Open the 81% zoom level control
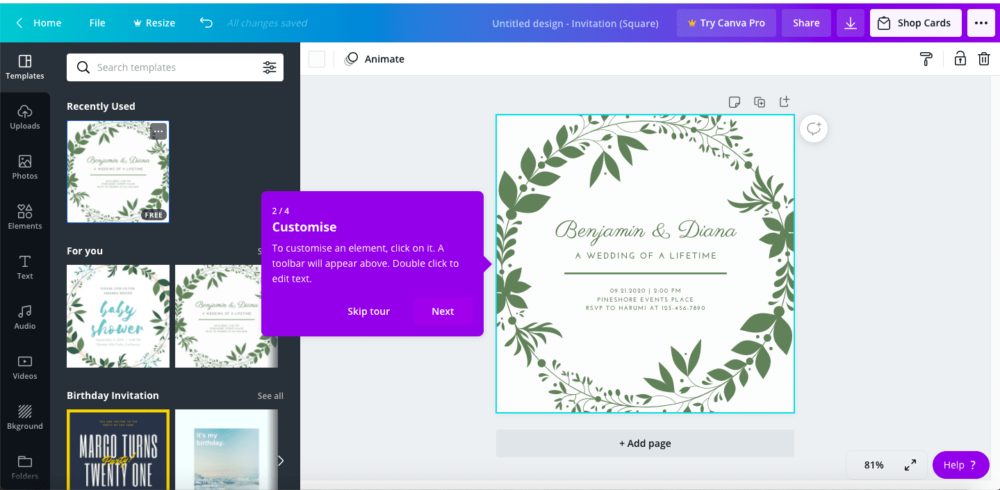This screenshot has height=490, width=1000. pyautogui.click(x=874, y=465)
